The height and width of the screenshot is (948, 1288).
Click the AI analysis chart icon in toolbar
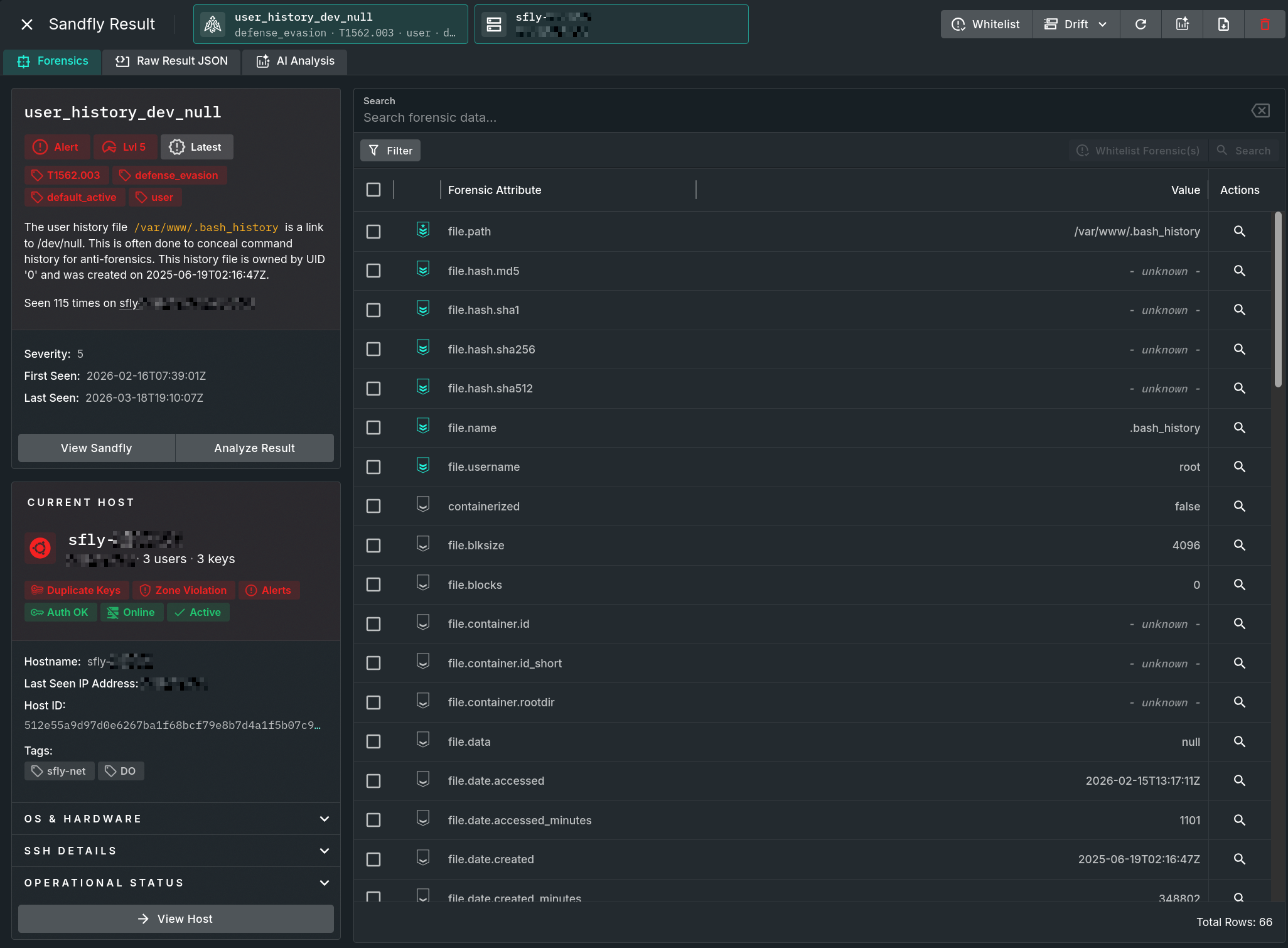tap(1182, 24)
